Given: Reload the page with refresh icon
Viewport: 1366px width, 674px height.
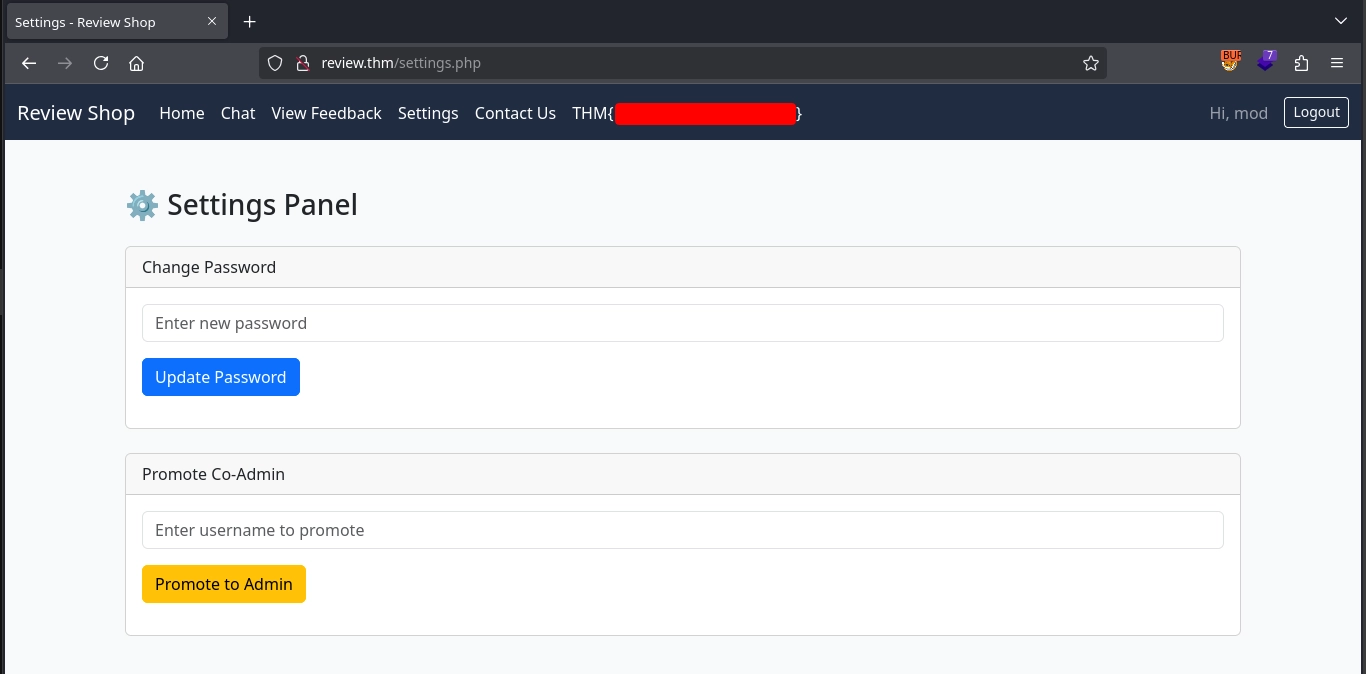Looking at the screenshot, I should 101,63.
